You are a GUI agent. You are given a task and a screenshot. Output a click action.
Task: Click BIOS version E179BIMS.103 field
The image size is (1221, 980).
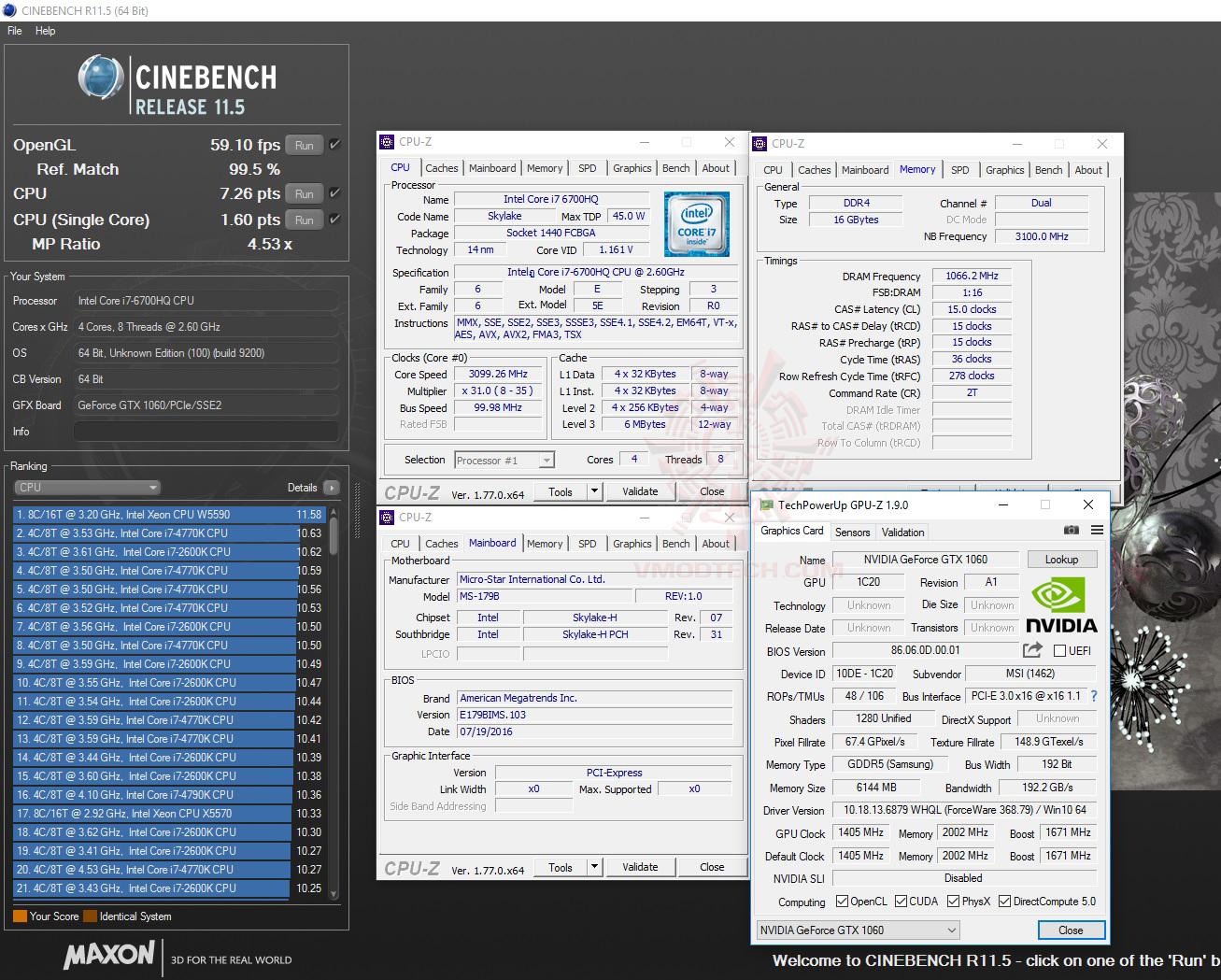[x=594, y=715]
